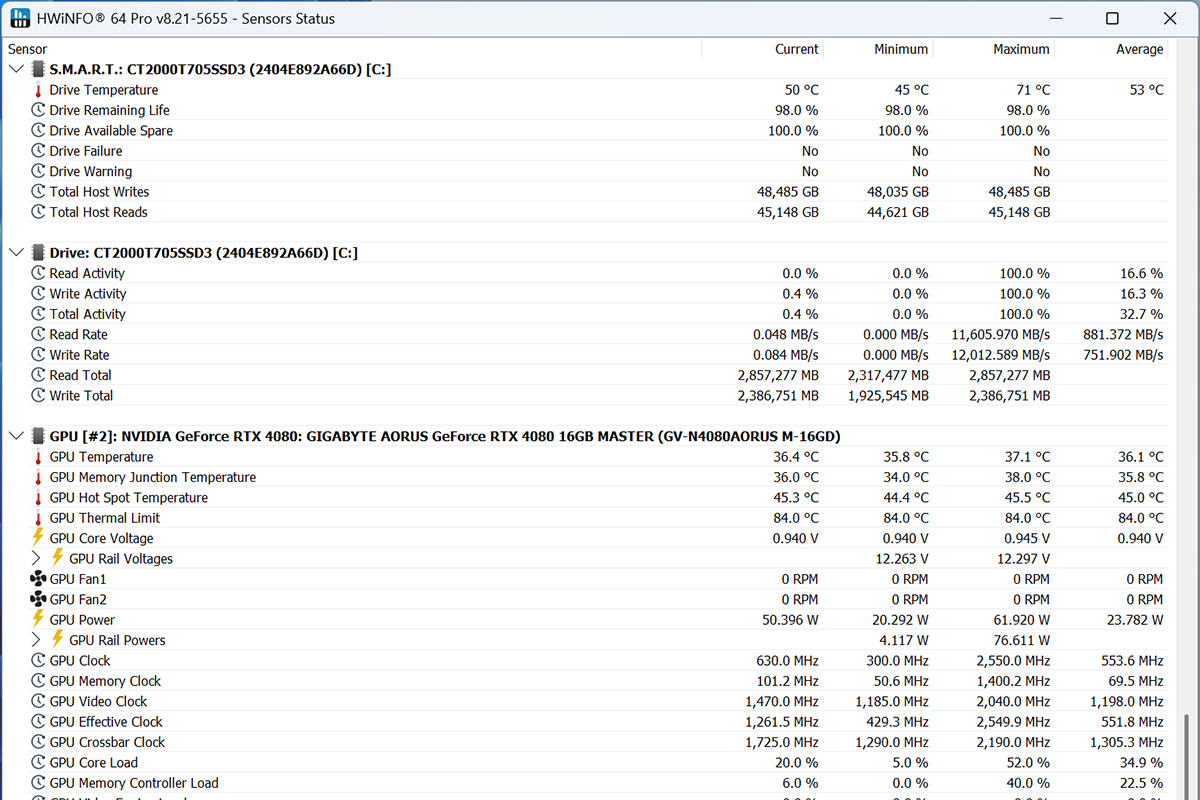Click the GPU Rail Voltages lightning icon
Viewport: 1200px width, 800px height.
(58, 559)
